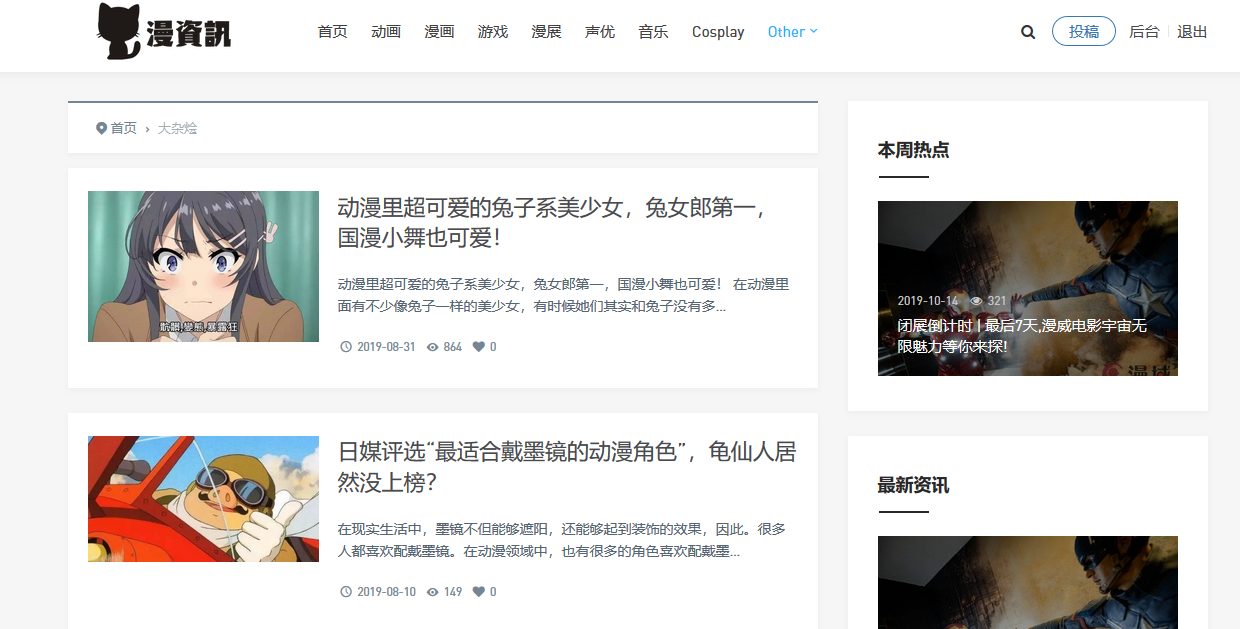Like the sunglasses article heart icon
This screenshot has width=1240, height=629.
point(478,592)
